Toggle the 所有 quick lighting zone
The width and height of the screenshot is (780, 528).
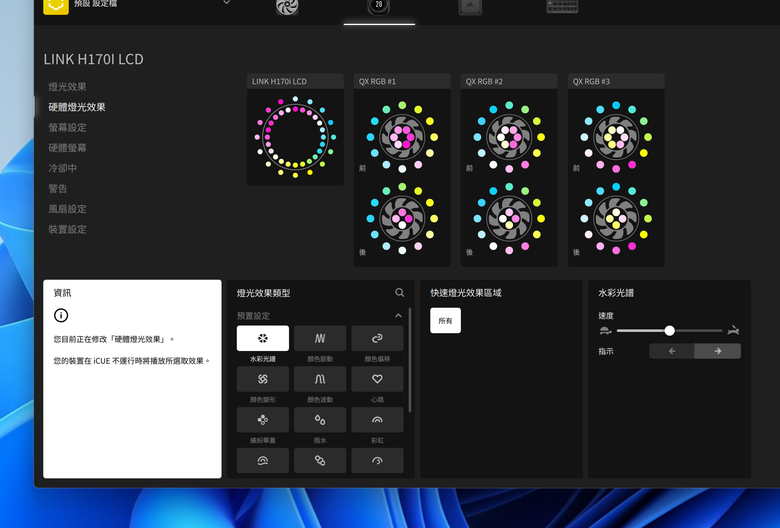(445, 320)
